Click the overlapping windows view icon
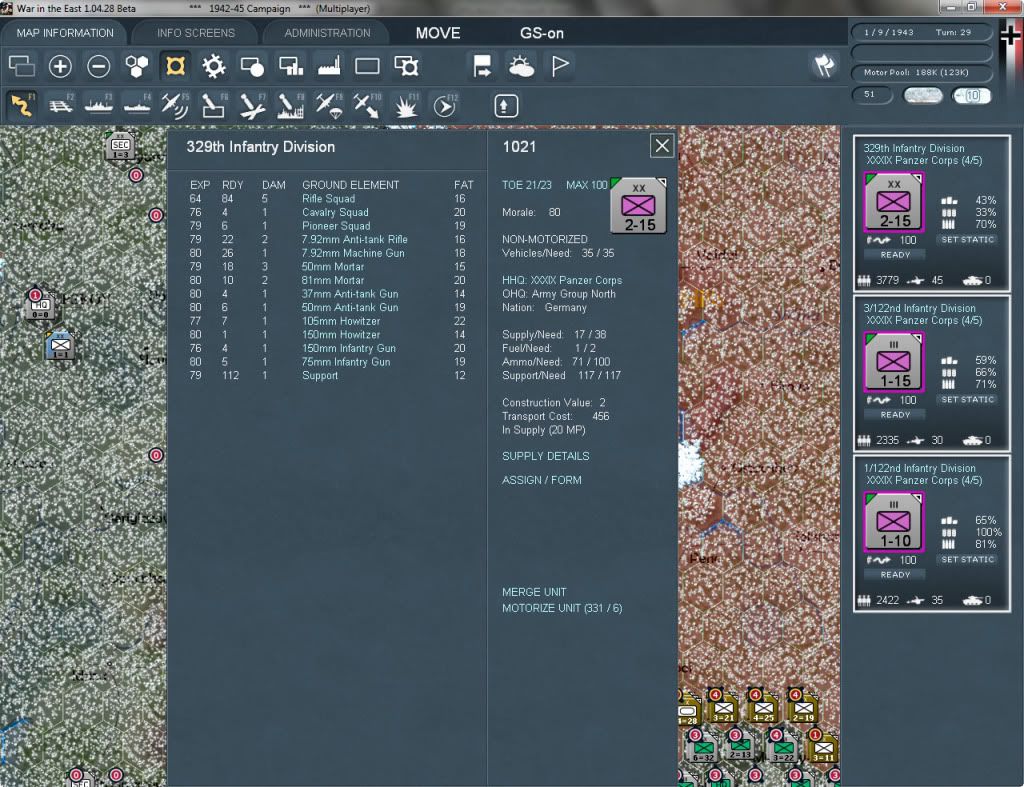This screenshot has width=1024, height=787. 22,66
